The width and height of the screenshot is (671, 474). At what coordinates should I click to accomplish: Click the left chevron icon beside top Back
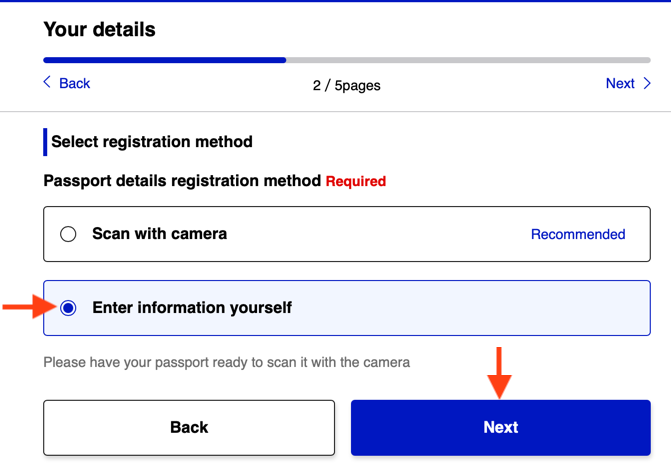47,82
